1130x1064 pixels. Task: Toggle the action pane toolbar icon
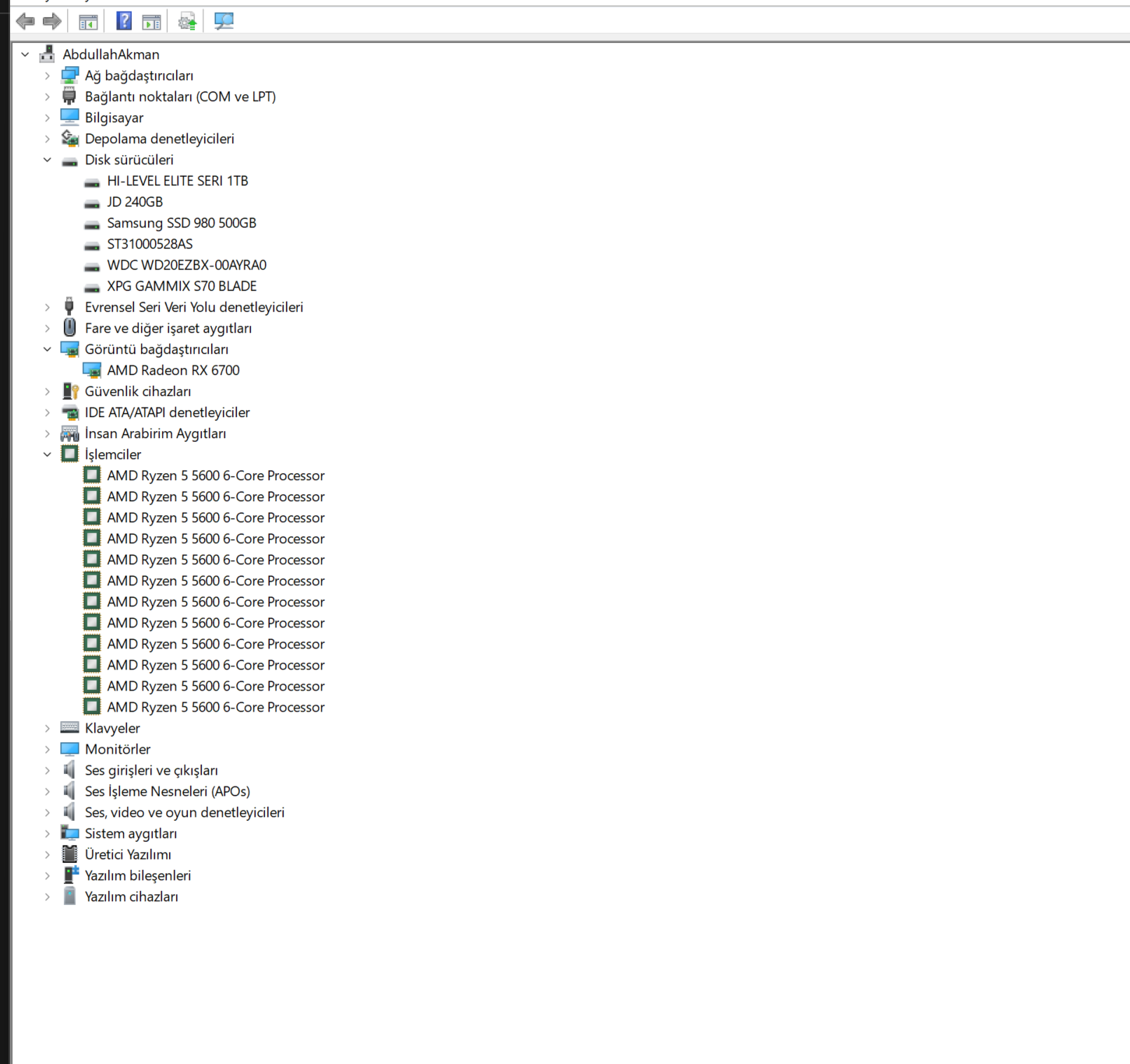pos(152,22)
